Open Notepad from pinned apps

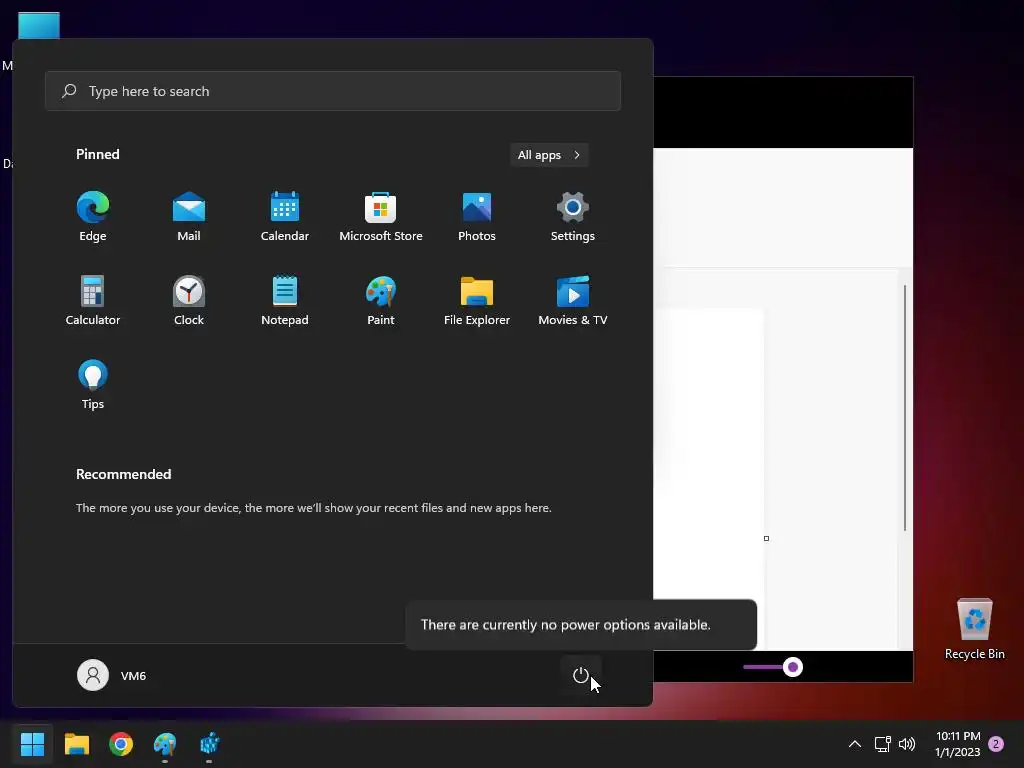(x=285, y=300)
